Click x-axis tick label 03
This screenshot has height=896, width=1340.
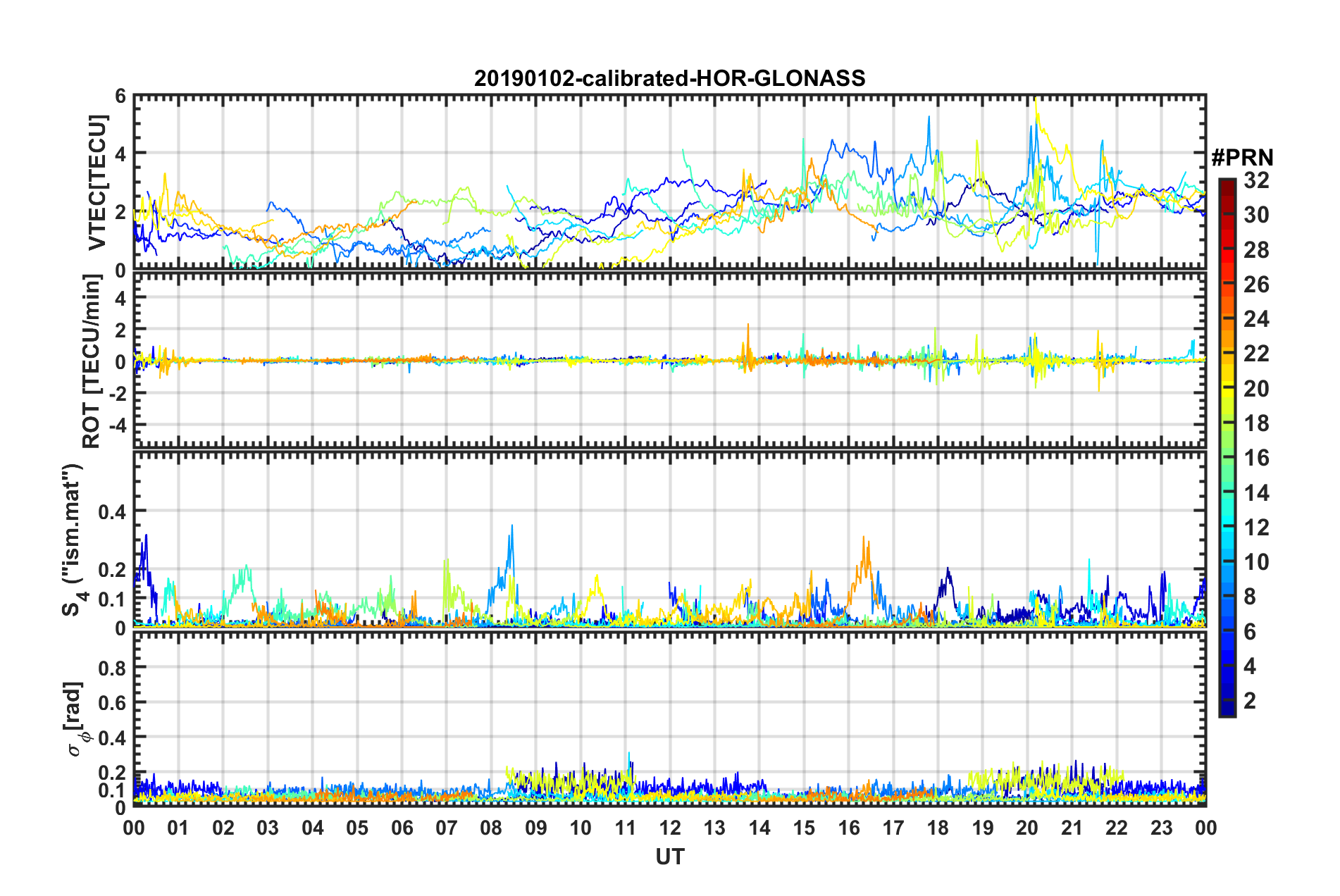(x=268, y=828)
